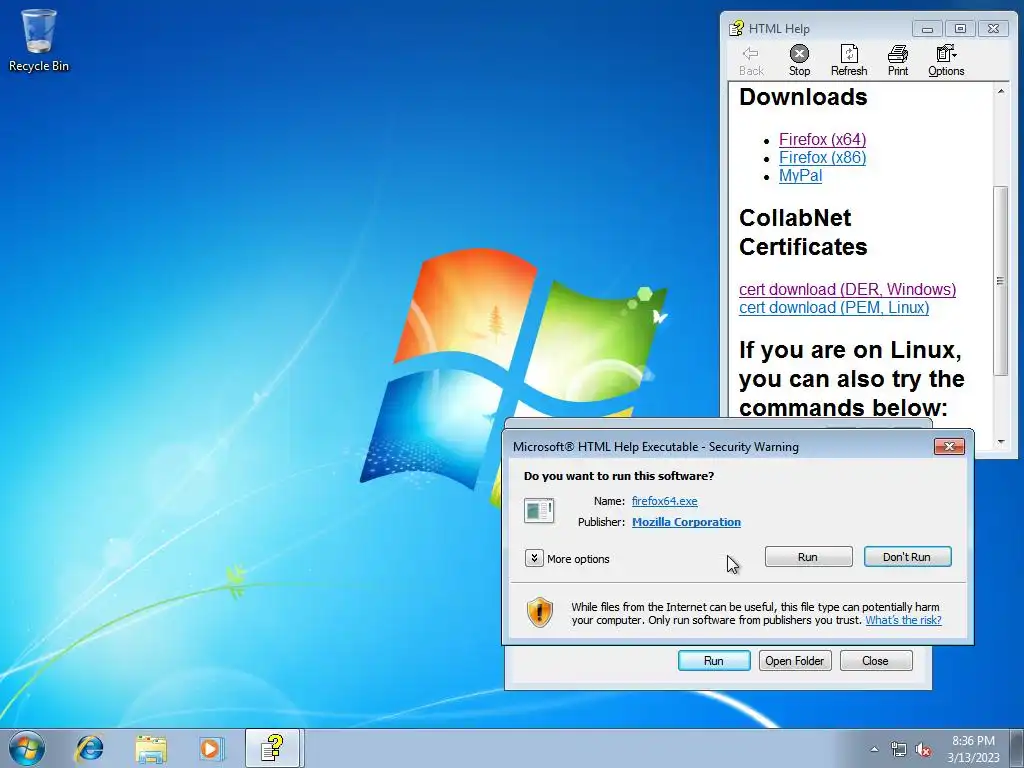
Task: Open Windows Explorer from the taskbar
Action: (x=151, y=748)
